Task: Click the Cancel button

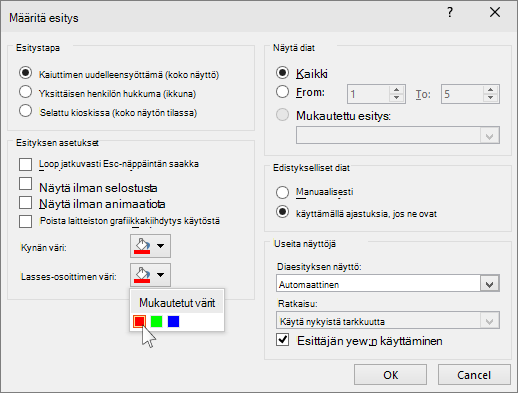Action: tap(474, 375)
